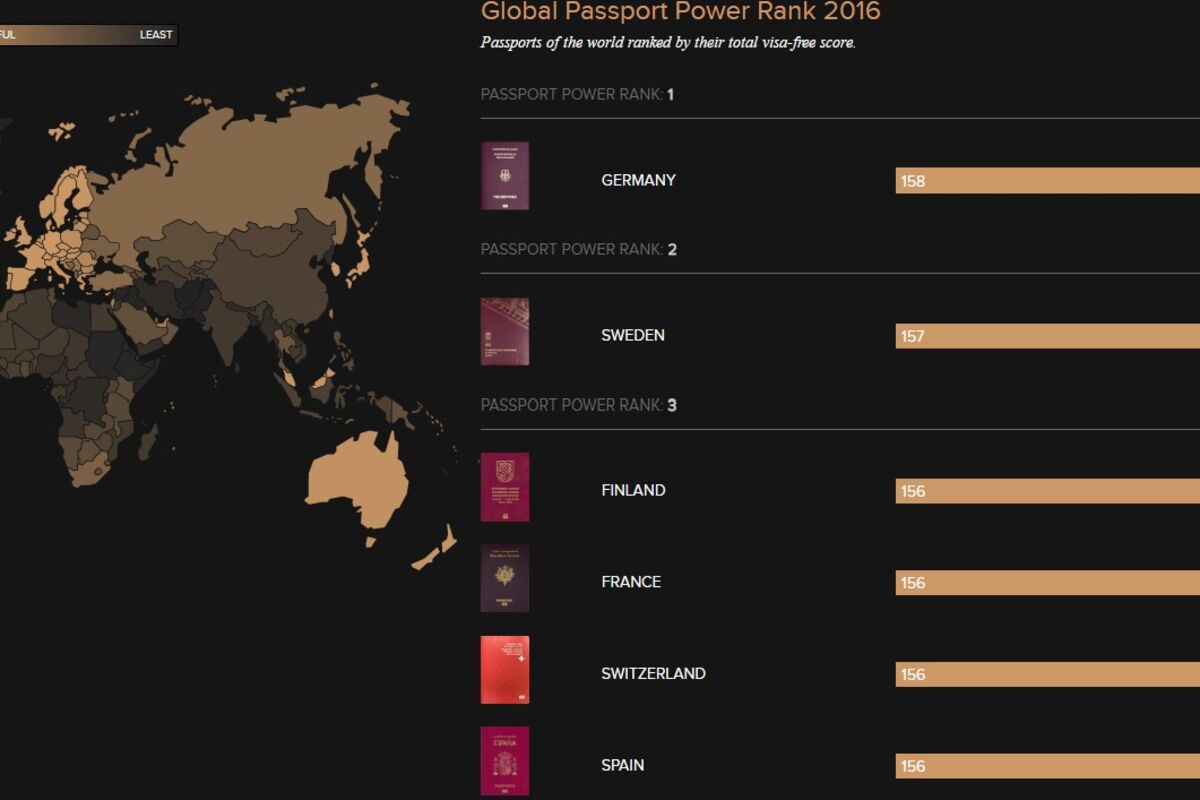Image resolution: width=1200 pixels, height=800 pixels.
Task: Click the Sweden passport cover image
Action: click(x=505, y=331)
